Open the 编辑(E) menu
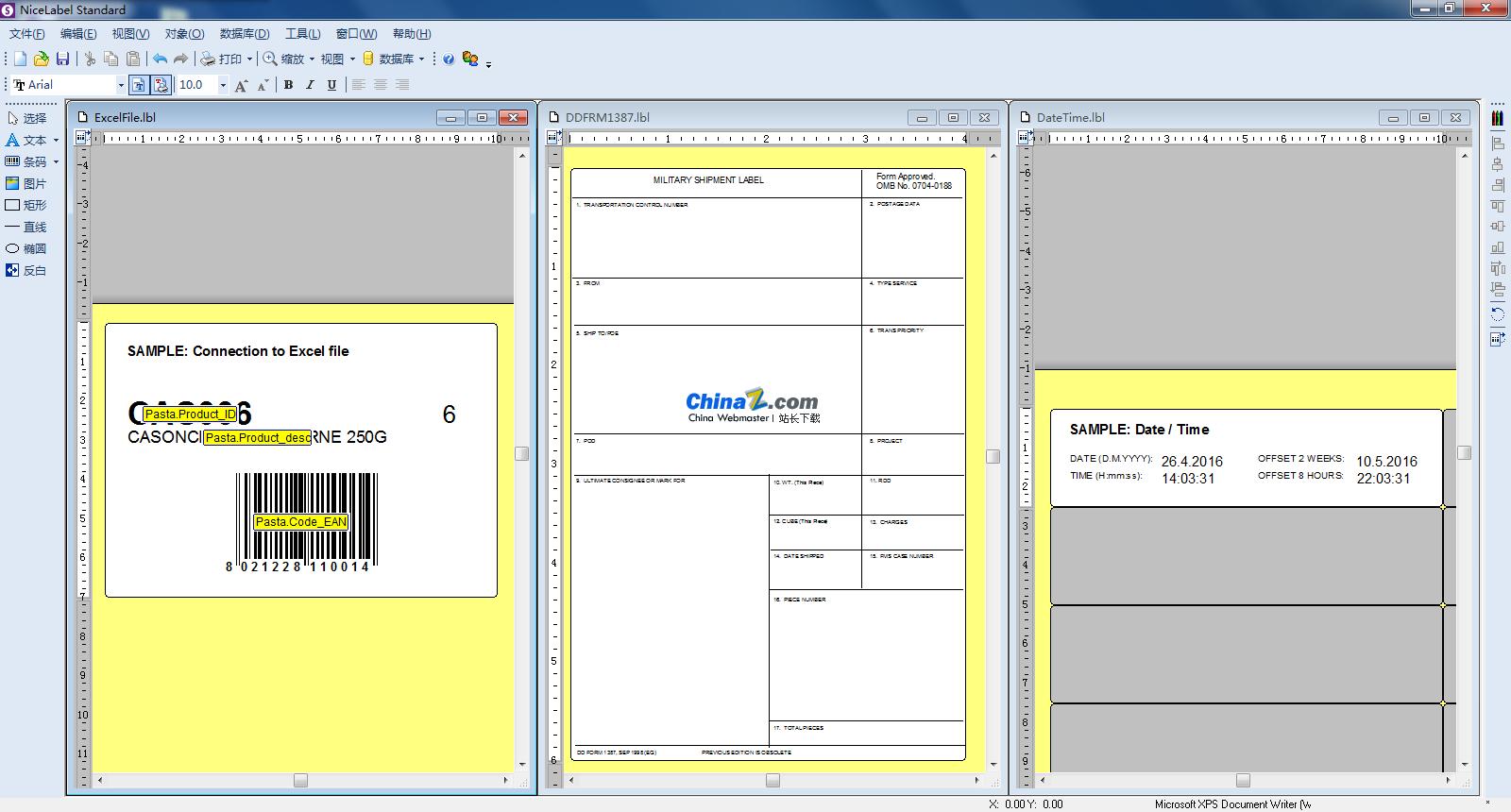The height and width of the screenshot is (812, 1511). pyautogui.click(x=78, y=34)
